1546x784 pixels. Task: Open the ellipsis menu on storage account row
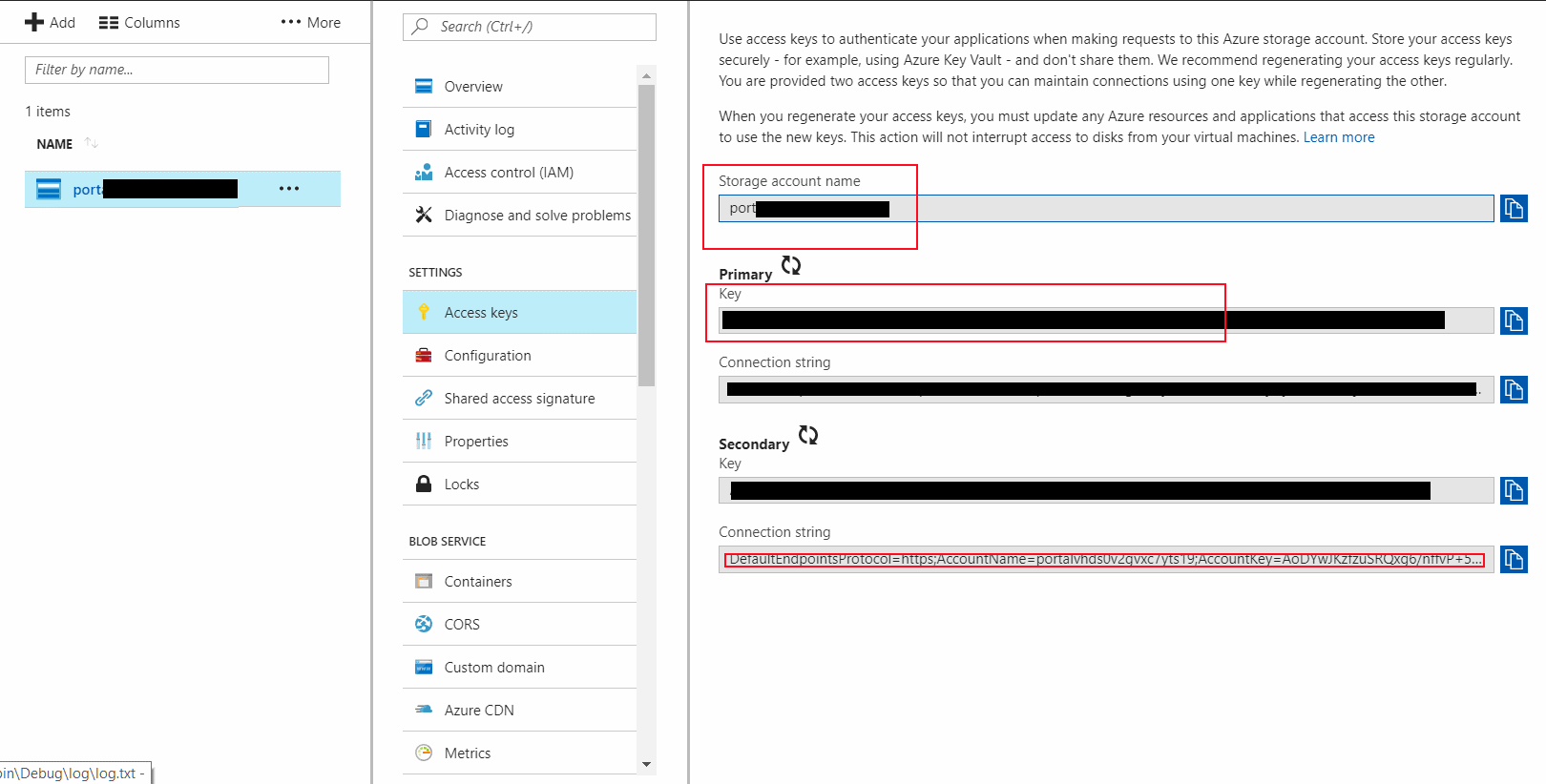click(x=289, y=189)
